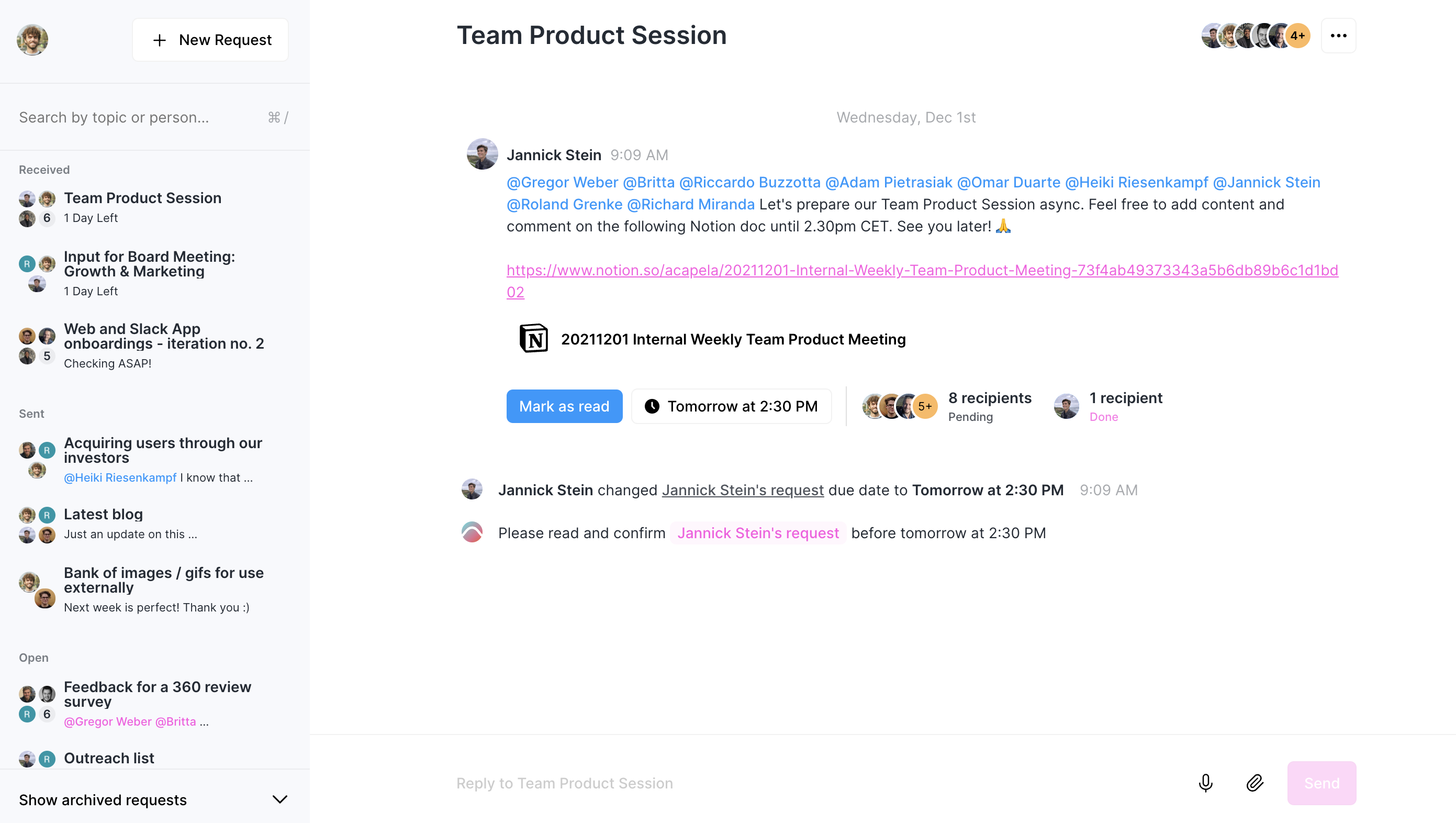Open the three-dot more options menu
Viewport: 1456px width, 823px height.
pos(1338,36)
